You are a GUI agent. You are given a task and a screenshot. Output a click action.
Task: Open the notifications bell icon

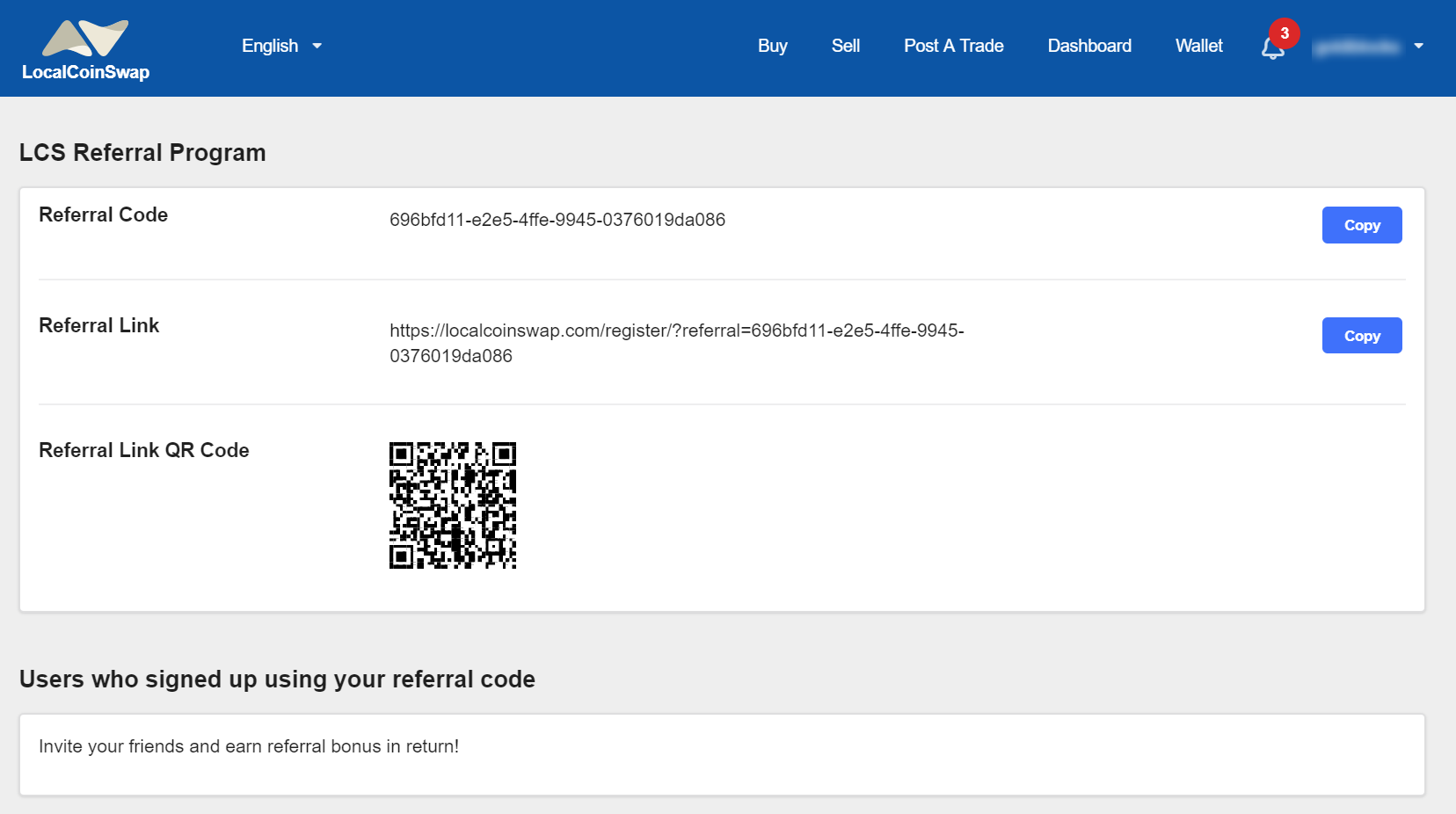tap(1272, 49)
